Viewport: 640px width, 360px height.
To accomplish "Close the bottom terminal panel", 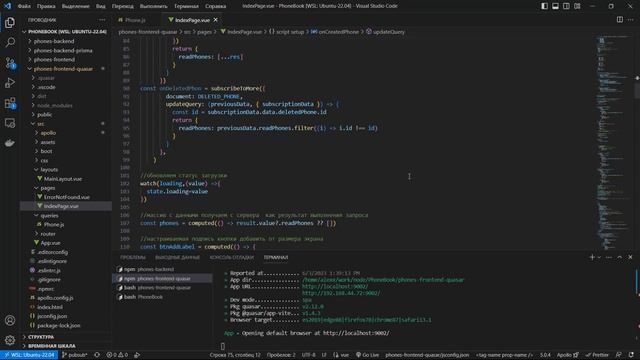I will tap(631, 257).
